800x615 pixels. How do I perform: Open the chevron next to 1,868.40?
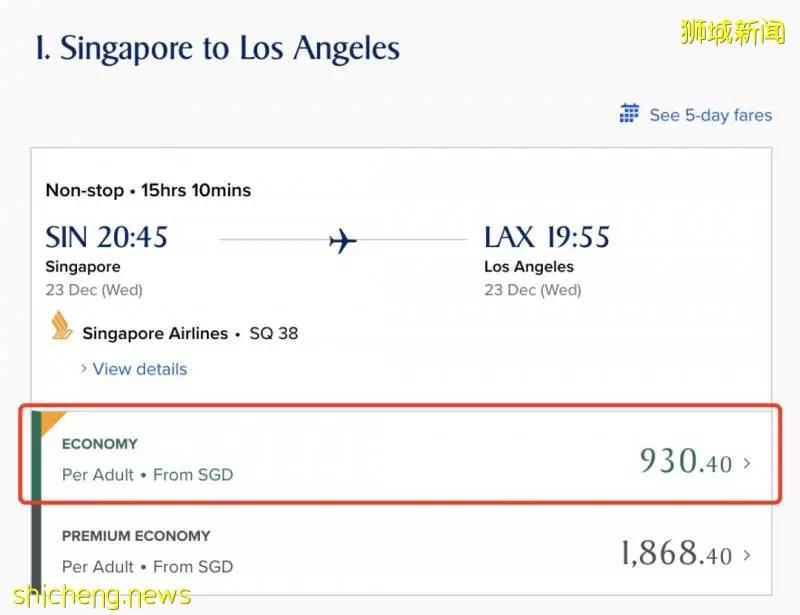pyautogui.click(x=747, y=555)
